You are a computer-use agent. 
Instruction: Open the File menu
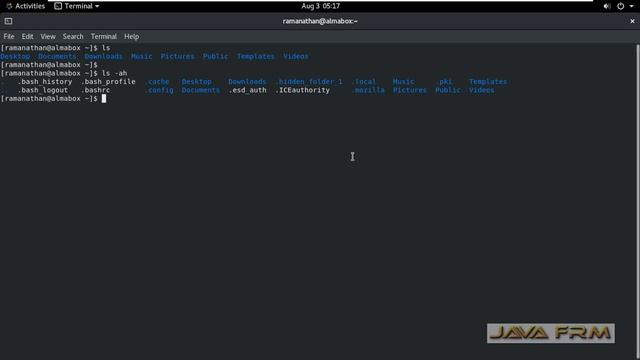click(x=9, y=37)
